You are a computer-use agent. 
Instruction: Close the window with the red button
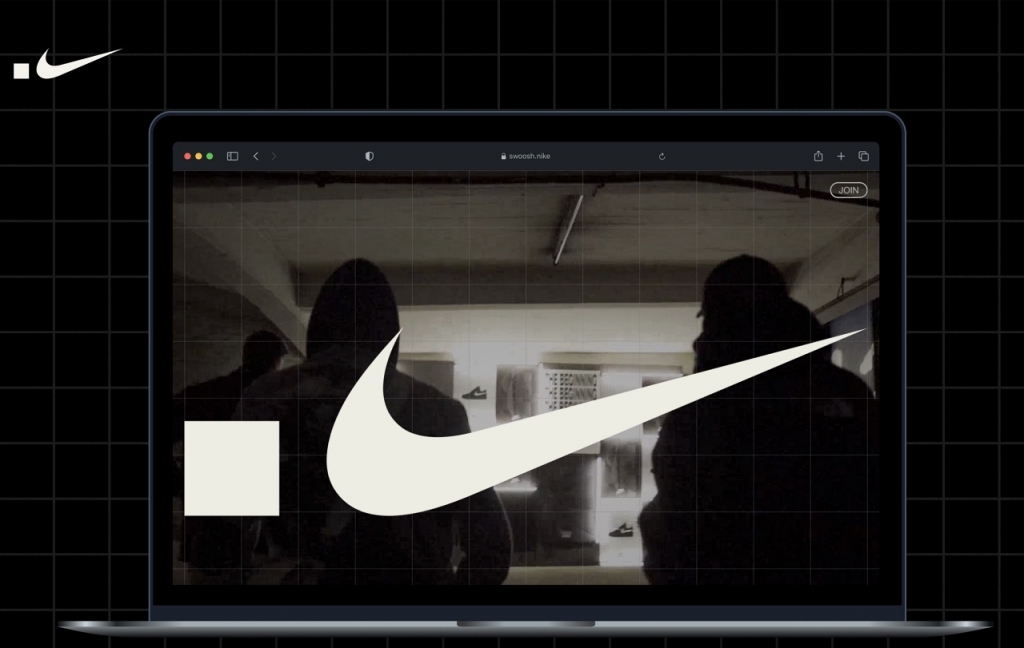[187, 156]
